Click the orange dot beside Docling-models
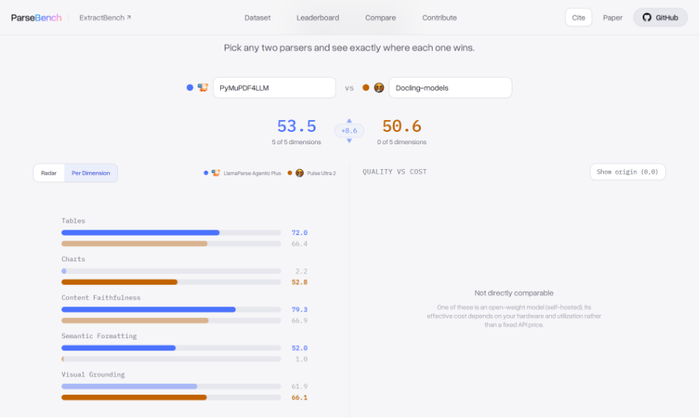The width and height of the screenshot is (700, 418). (x=366, y=88)
